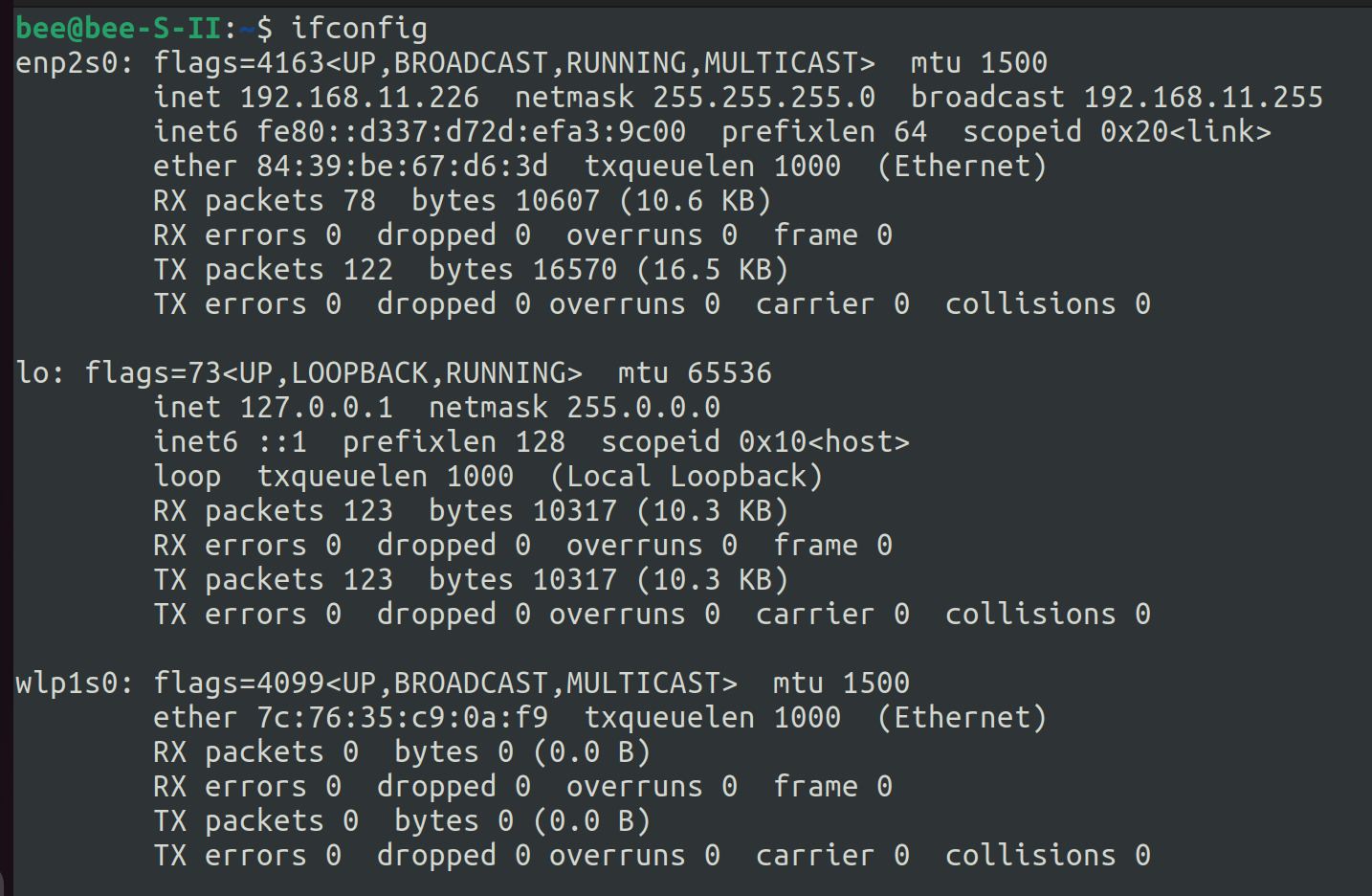Click the TX bytes value 16570
This screenshot has width=1372, height=896.
574,270
